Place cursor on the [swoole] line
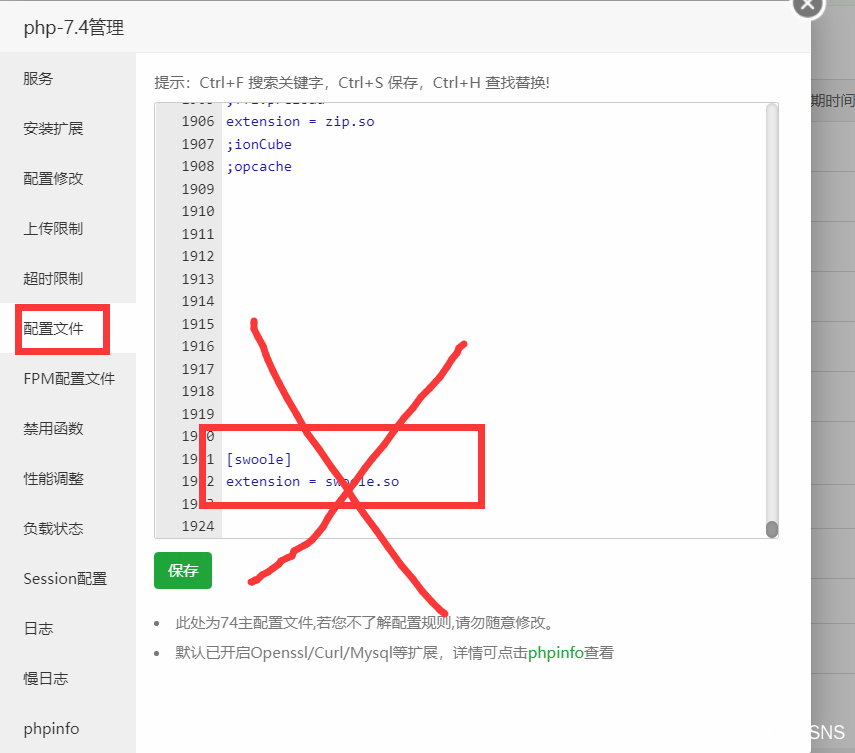Screen dimensions: 855x753 (259, 459)
